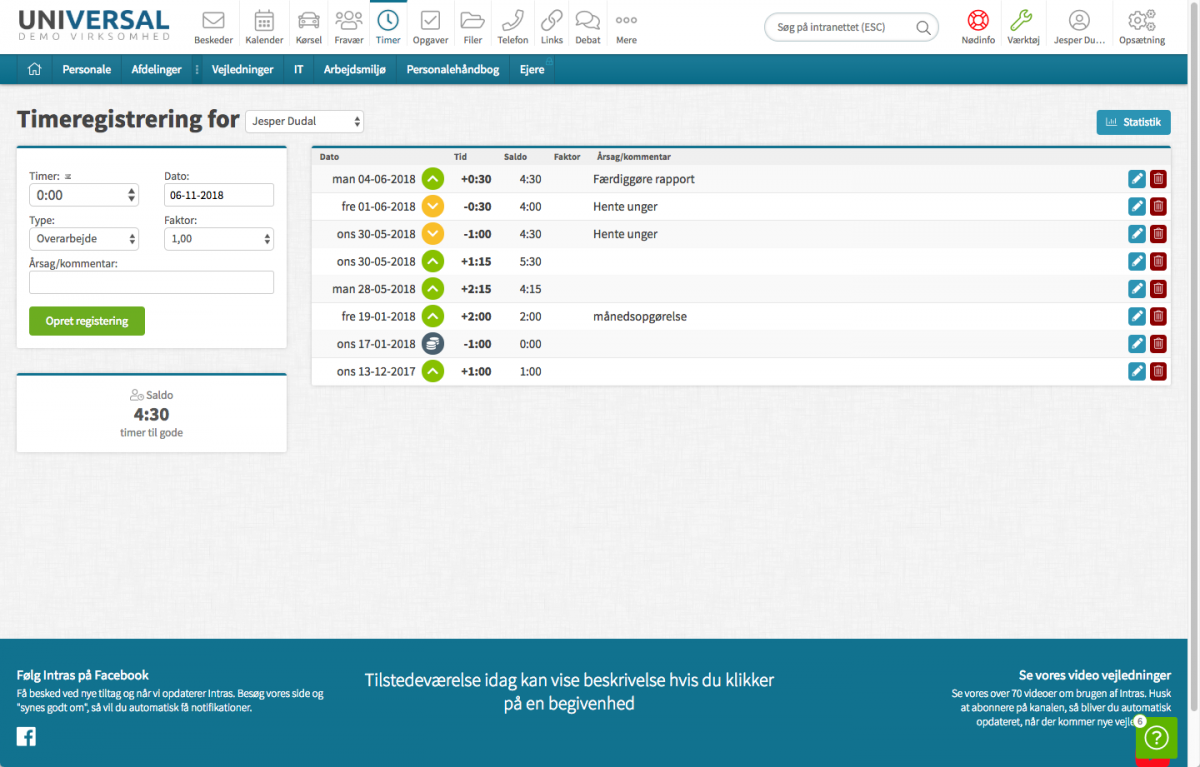The height and width of the screenshot is (767, 1200).
Task: Select Arbejdsmiljø in the navigation bar
Action: coord(354,70)
